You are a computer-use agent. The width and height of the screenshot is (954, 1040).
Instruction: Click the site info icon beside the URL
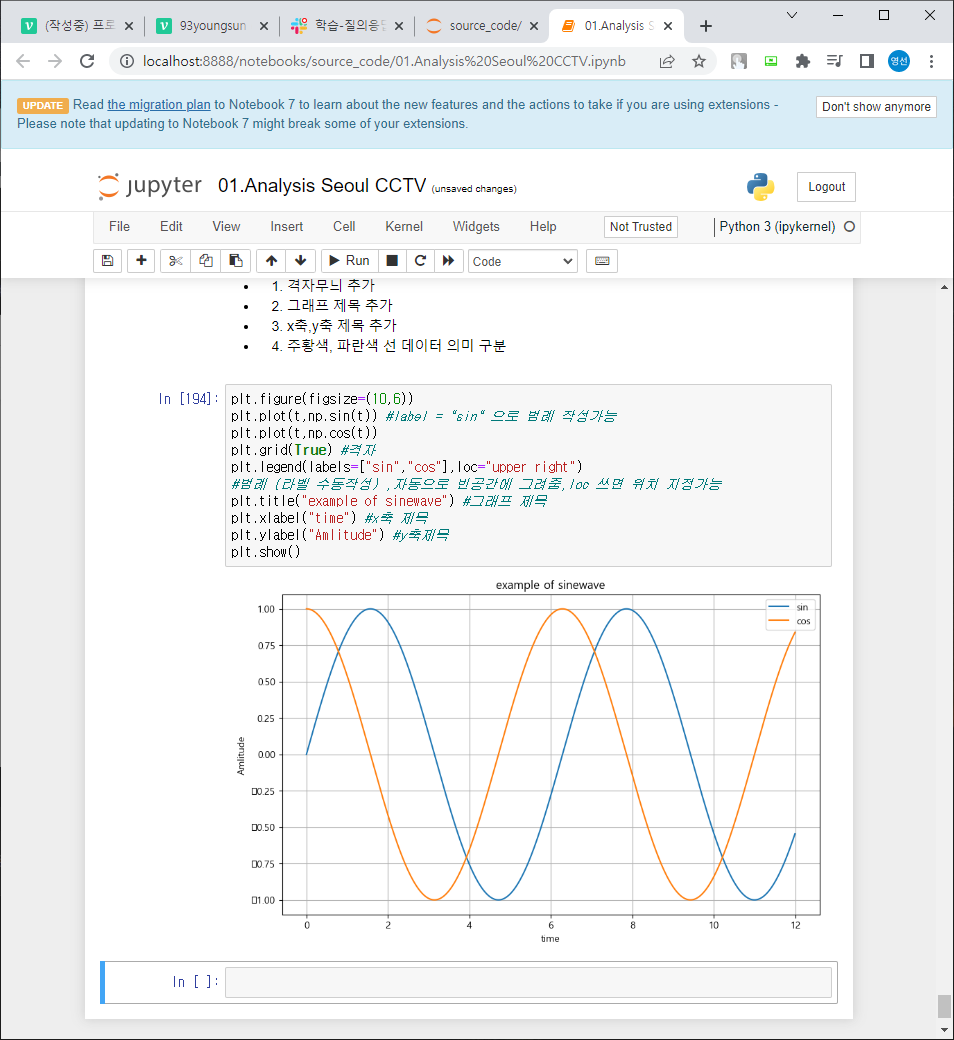127,62
